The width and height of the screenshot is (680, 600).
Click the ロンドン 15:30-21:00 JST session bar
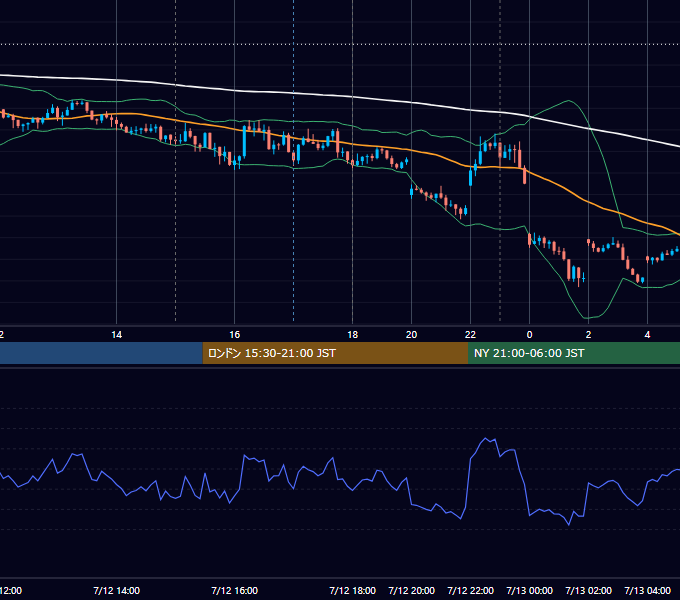pos(335,353)
